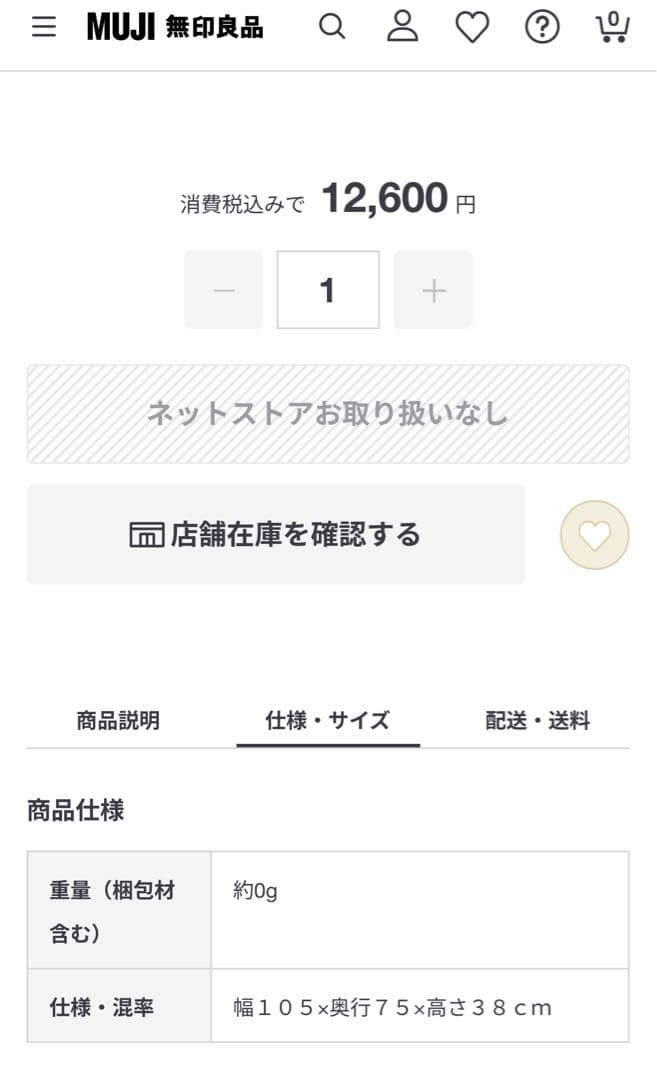This screenshot has width=657, height=1080.
Task: Open the search icon
Action: (332, 27)
